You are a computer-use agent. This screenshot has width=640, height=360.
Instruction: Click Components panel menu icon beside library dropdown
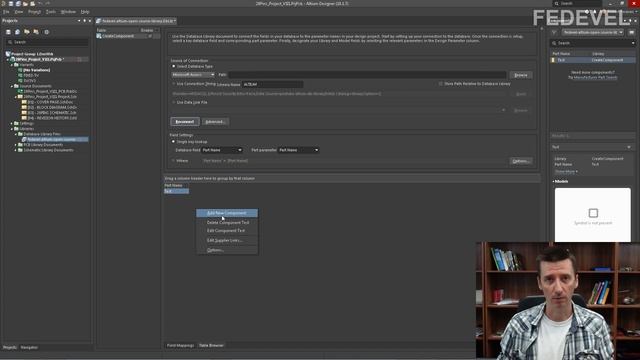point(631,32)
